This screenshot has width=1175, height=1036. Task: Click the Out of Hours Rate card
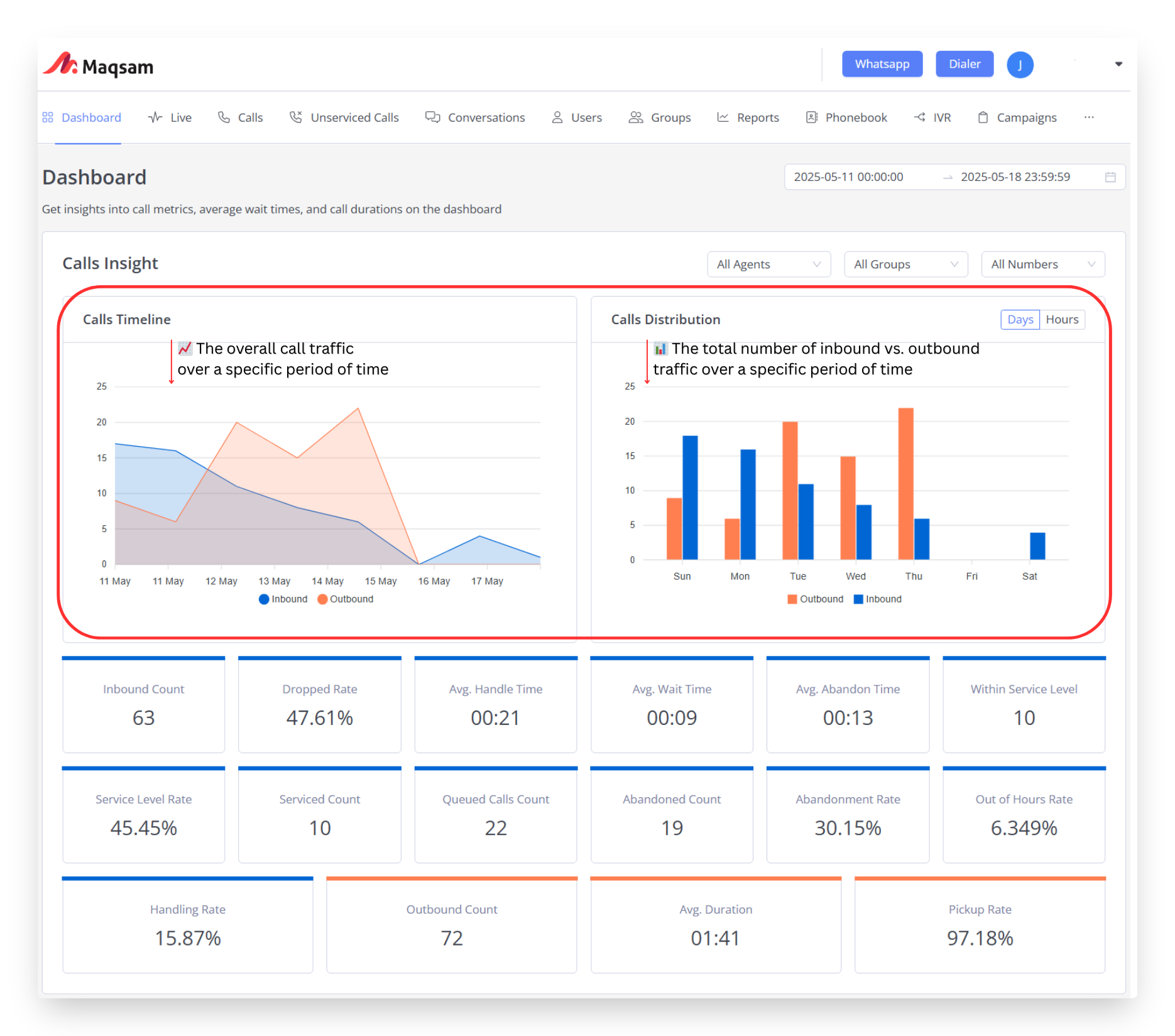(1024, 815)
